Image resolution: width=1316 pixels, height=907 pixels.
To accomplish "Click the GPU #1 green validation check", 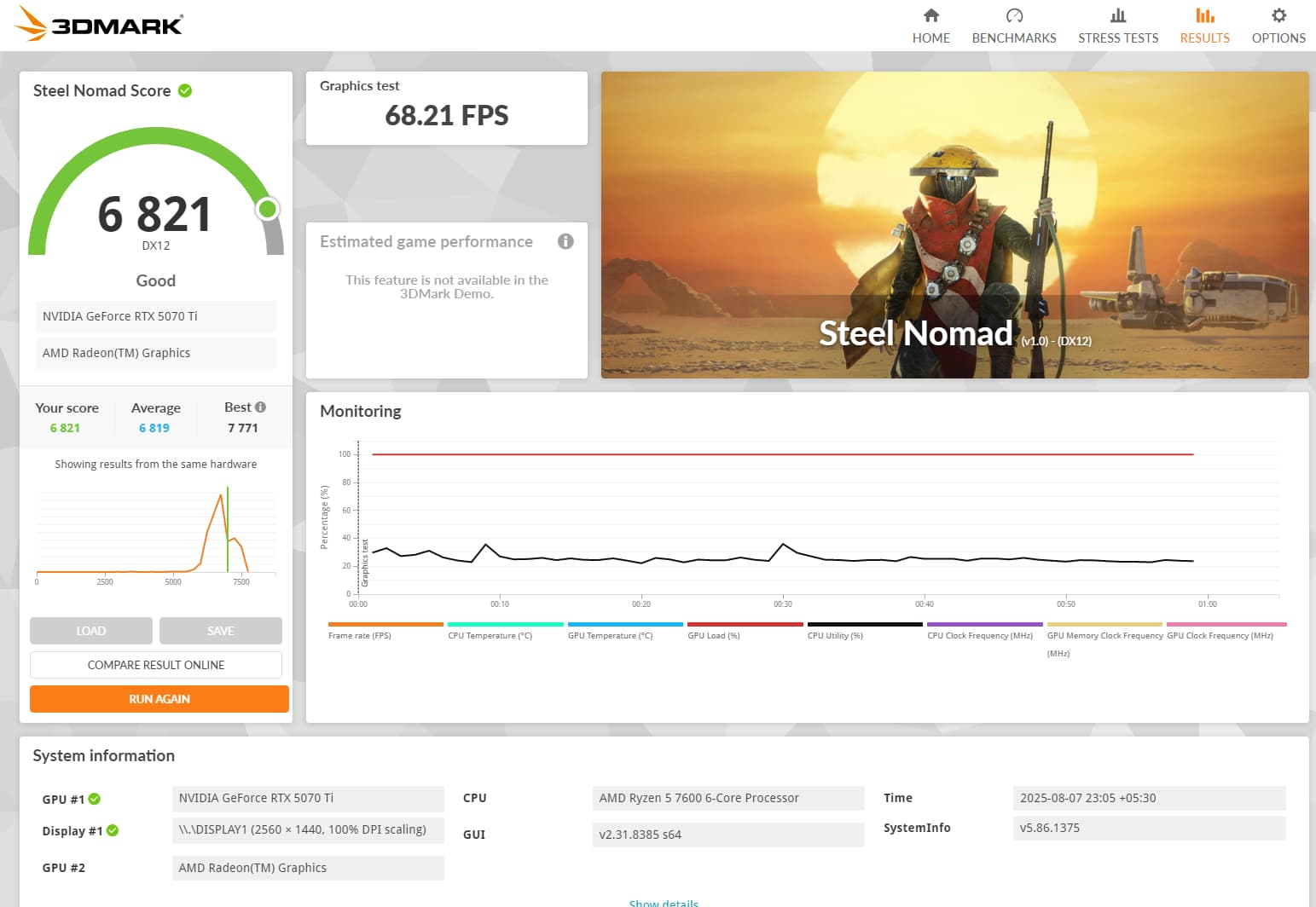I will 95,799.
